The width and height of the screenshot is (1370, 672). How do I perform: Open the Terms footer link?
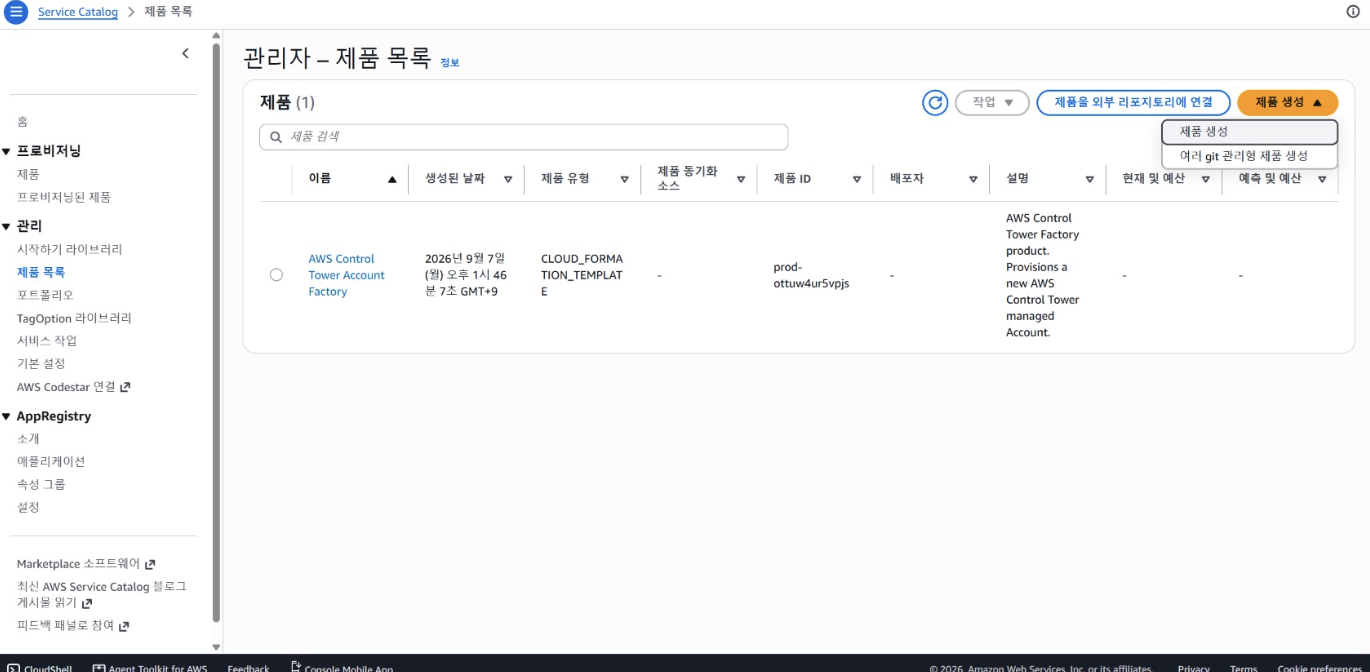(x=1243, y=668)
